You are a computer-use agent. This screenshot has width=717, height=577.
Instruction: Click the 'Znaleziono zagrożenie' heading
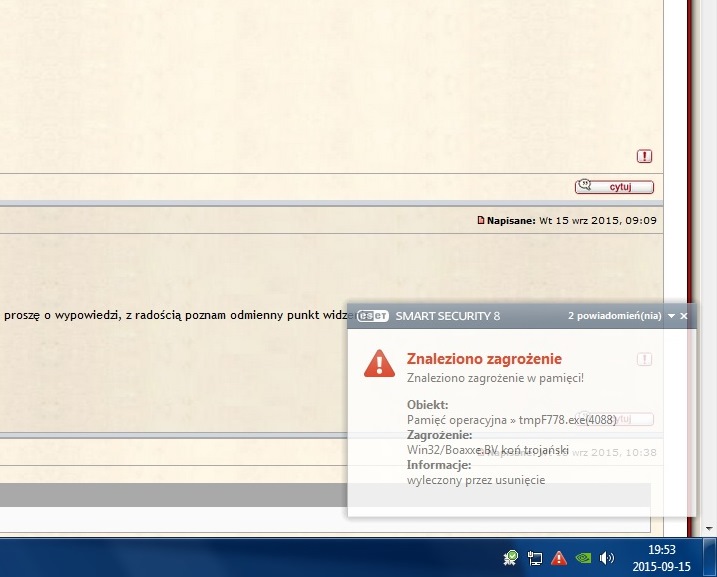pyautogui.click(x=484, y=359)
